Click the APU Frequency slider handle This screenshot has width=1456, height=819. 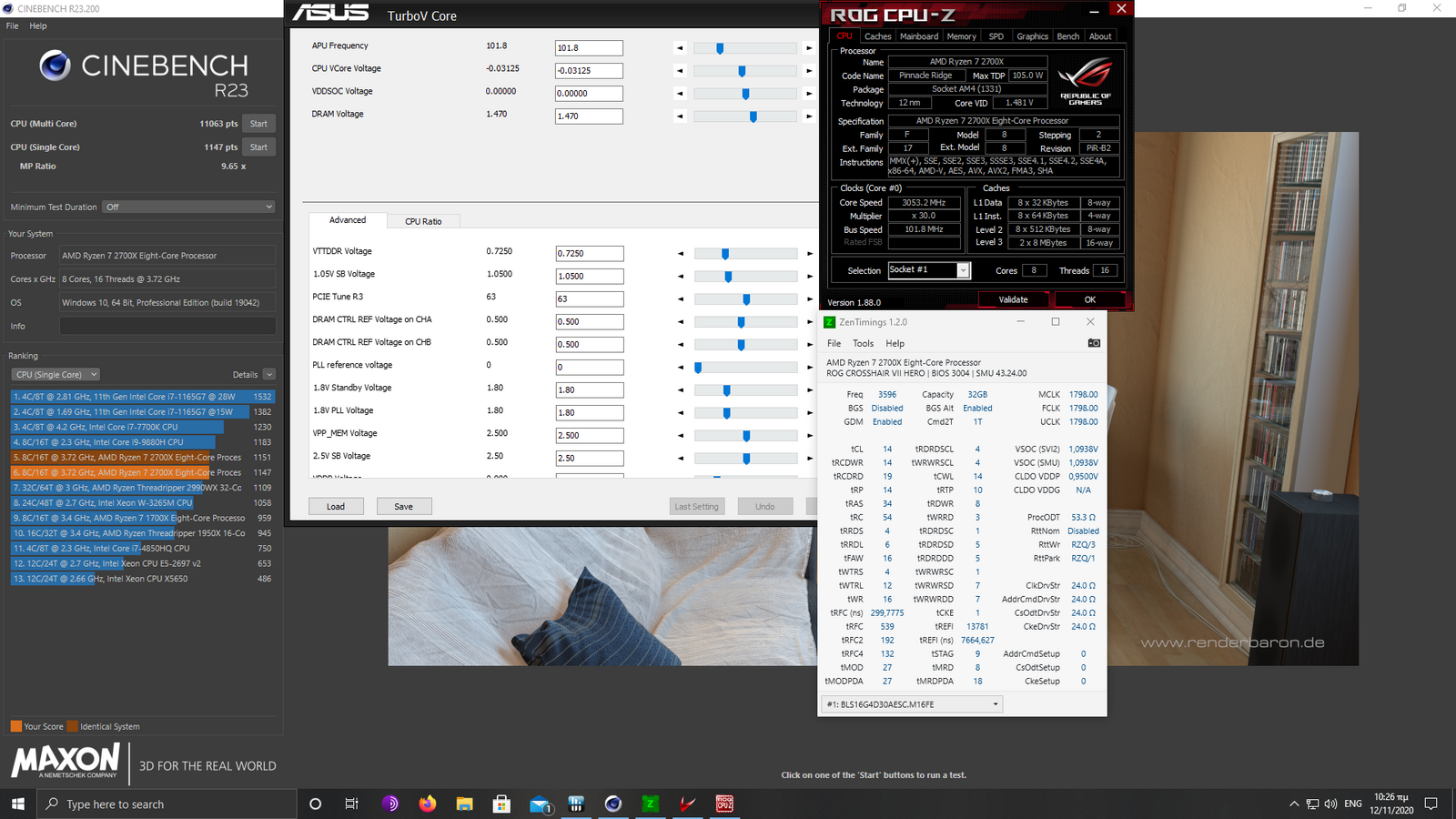click(x=719, y=48)
